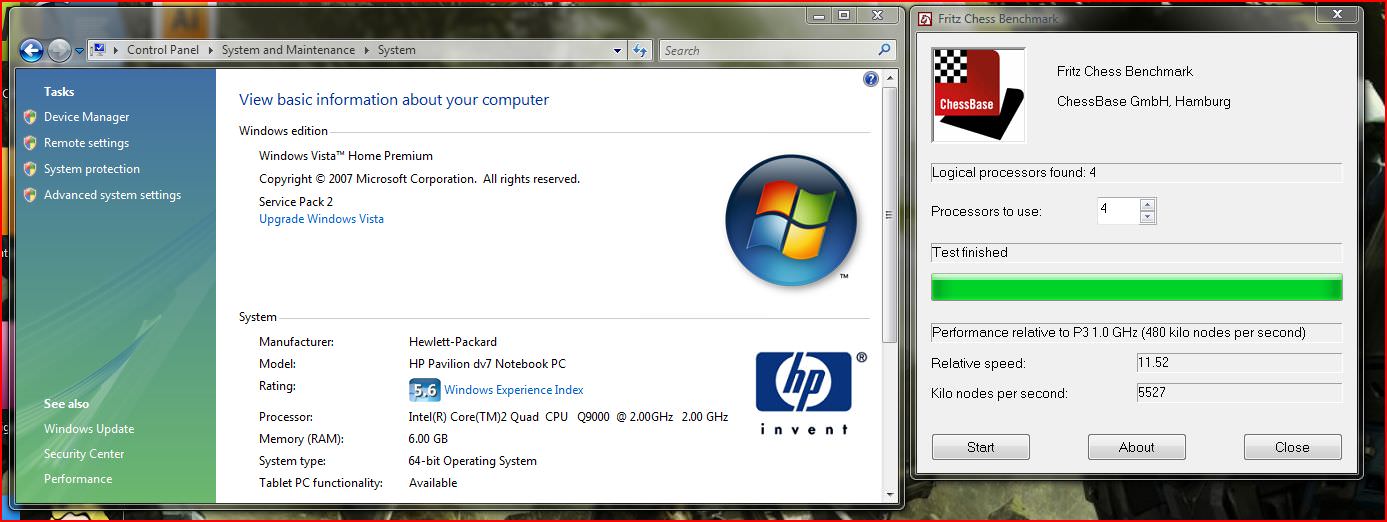Screen dimensions: 1387x522
Task: Open the About dialog in Fritz Benchmark
Action: (x=1136, y=447)
